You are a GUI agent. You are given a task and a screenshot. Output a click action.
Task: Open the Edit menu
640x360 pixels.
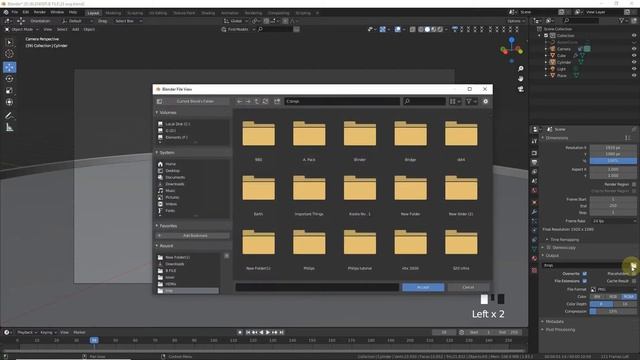[x=26, y=12]
